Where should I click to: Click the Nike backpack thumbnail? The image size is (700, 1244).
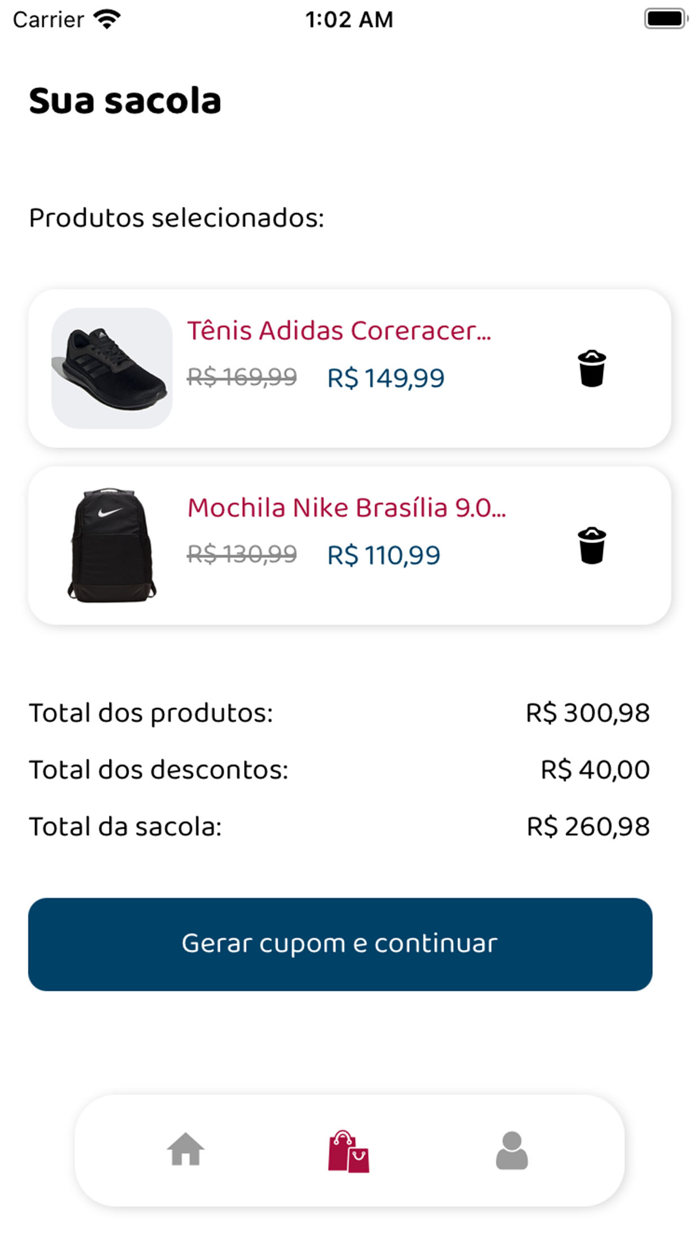click(x=111, y=545)
